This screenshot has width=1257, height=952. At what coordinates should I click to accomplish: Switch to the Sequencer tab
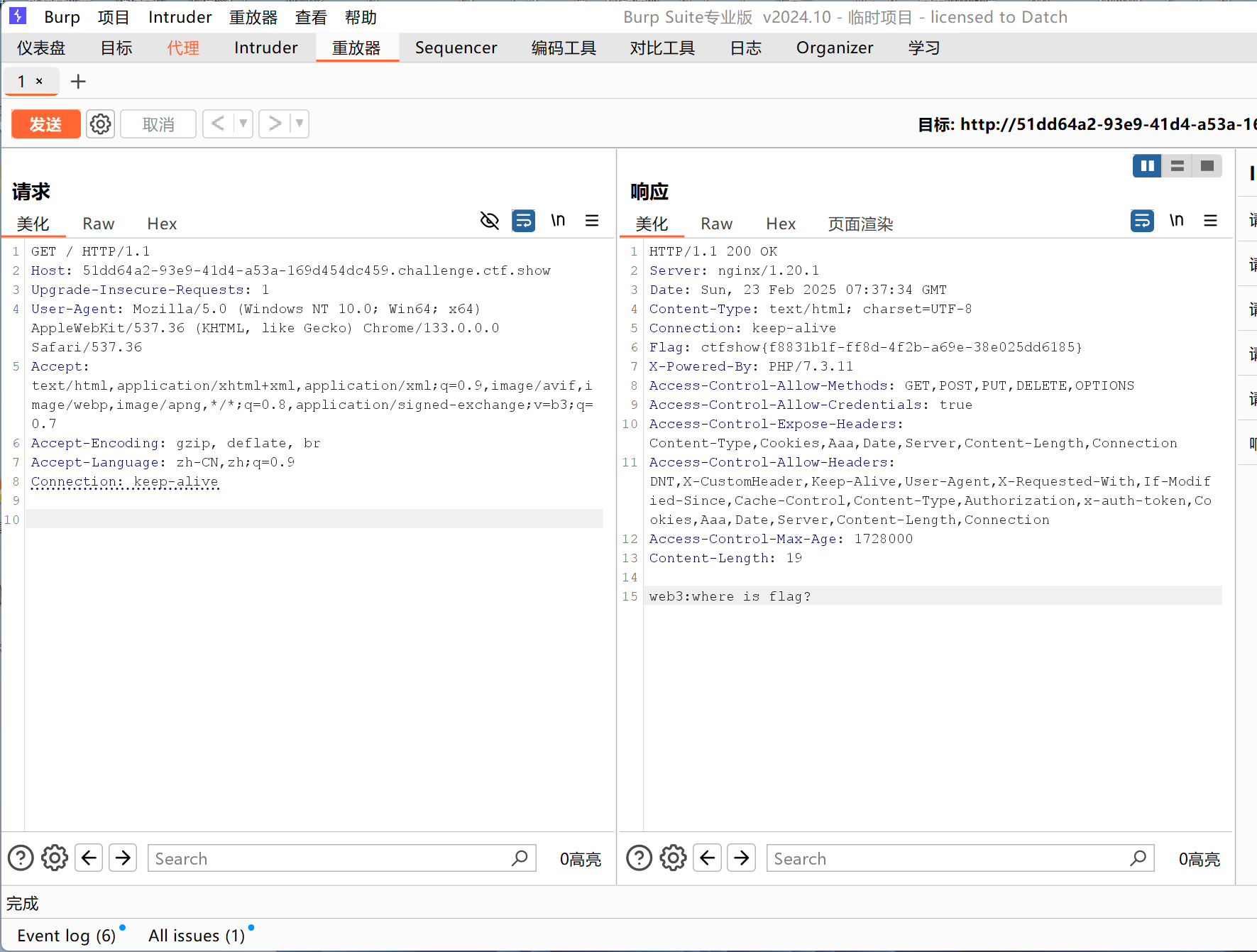456,48
